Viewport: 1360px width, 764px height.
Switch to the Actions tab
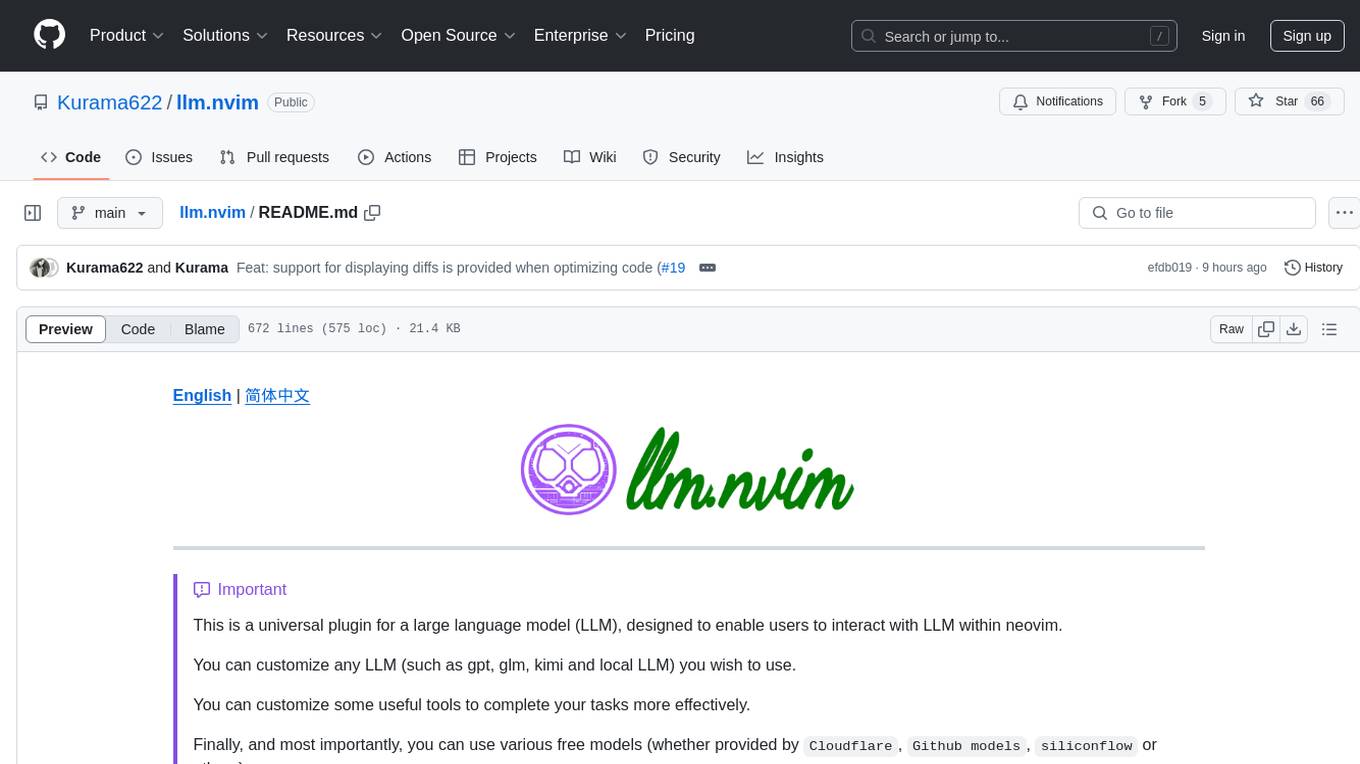click(x=395, y=157)
